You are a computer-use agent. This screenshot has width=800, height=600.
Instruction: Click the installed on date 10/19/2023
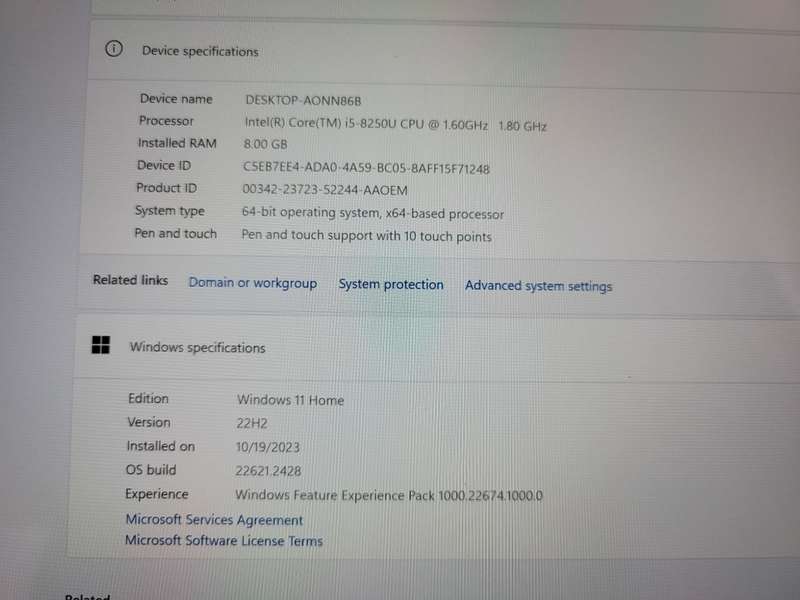267,447
